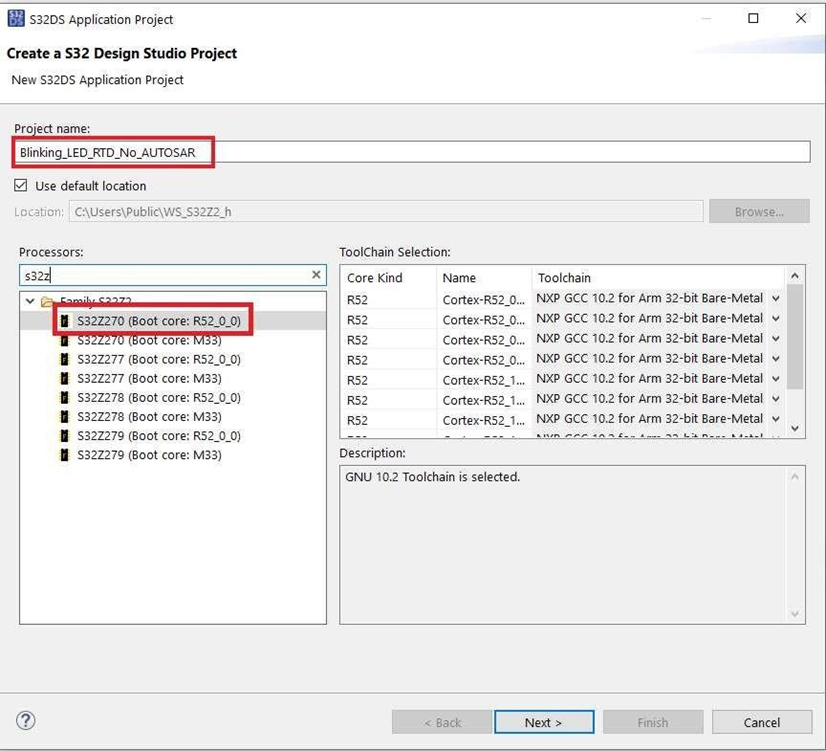
Task: Select S32Z278 (Boot core: M33) processor
Action: (x=149, y=417)
